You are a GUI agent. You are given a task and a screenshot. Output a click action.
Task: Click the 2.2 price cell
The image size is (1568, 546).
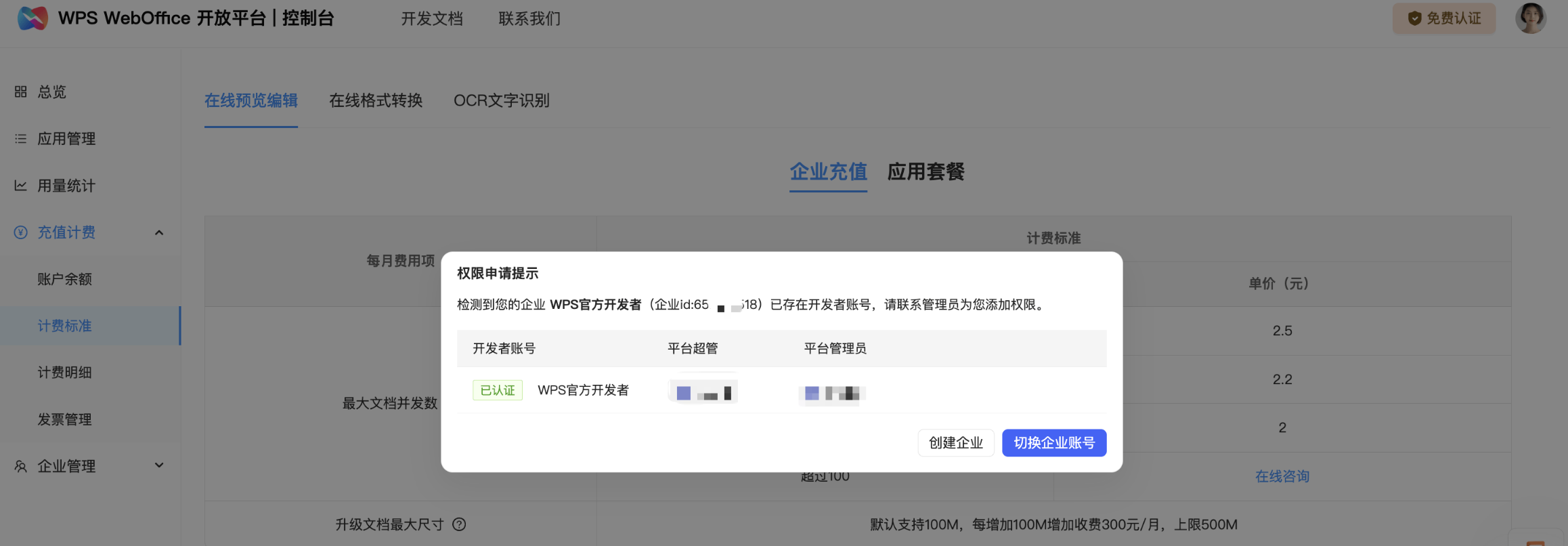pos(1282,379)
